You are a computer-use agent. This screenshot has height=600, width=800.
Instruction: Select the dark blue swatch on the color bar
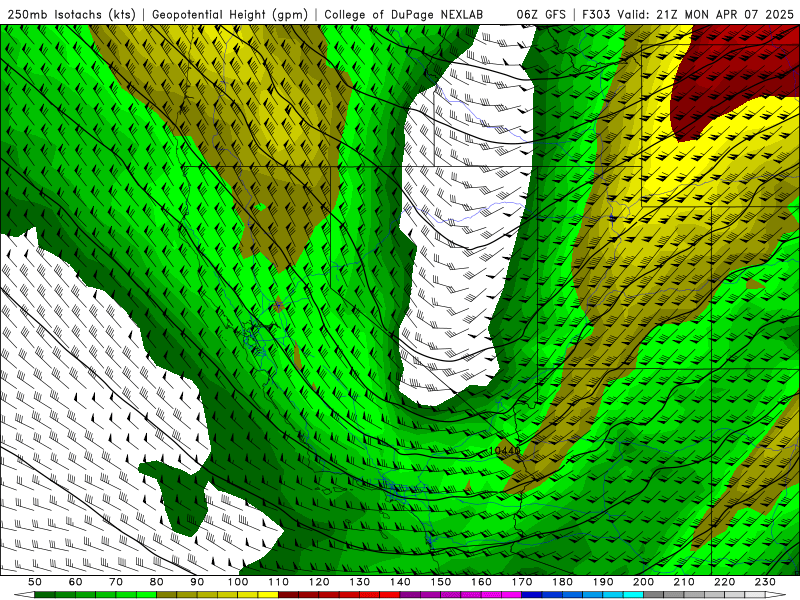[532, 595]
